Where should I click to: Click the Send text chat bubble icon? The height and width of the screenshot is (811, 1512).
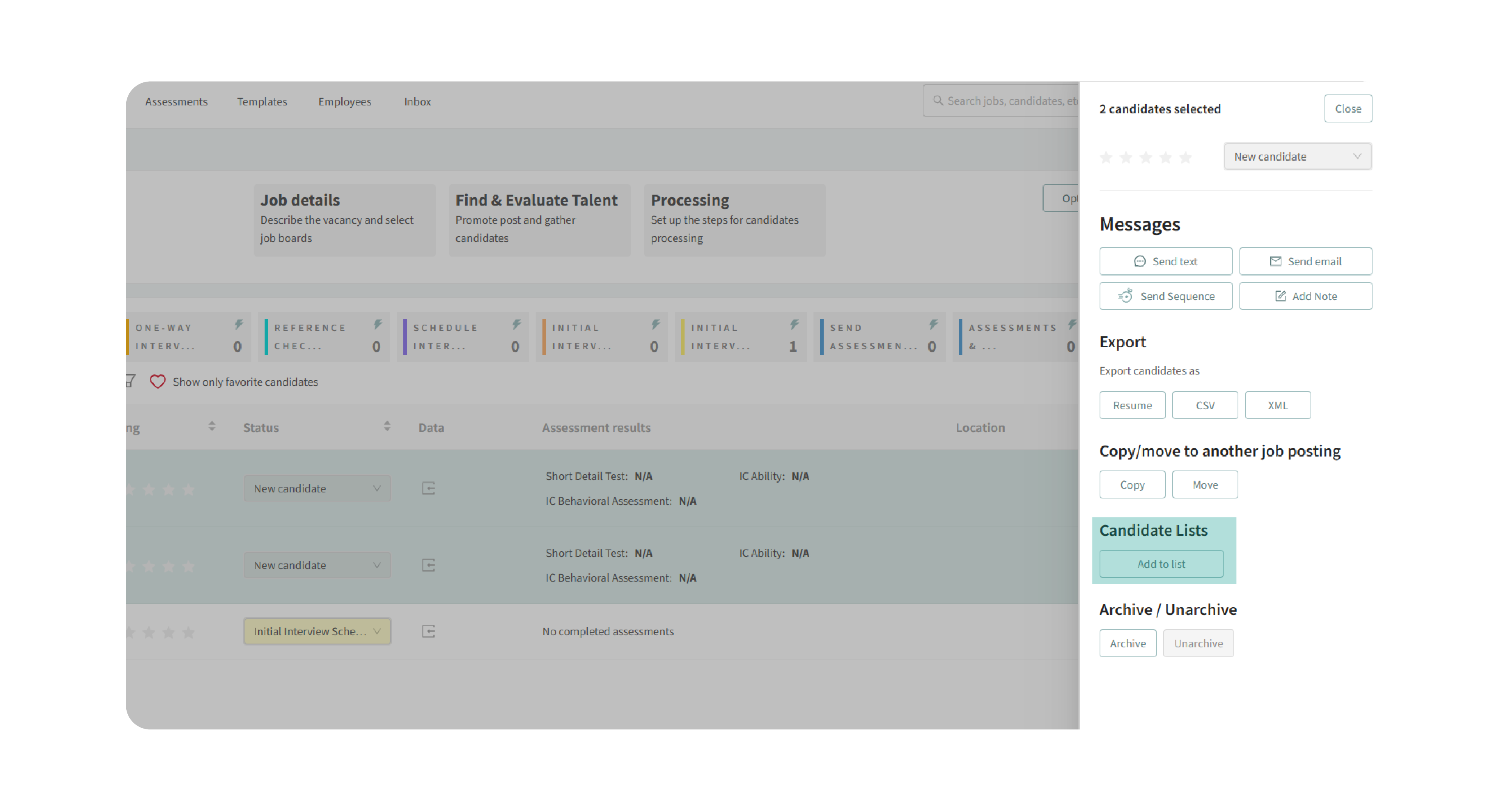[1139, 261]
